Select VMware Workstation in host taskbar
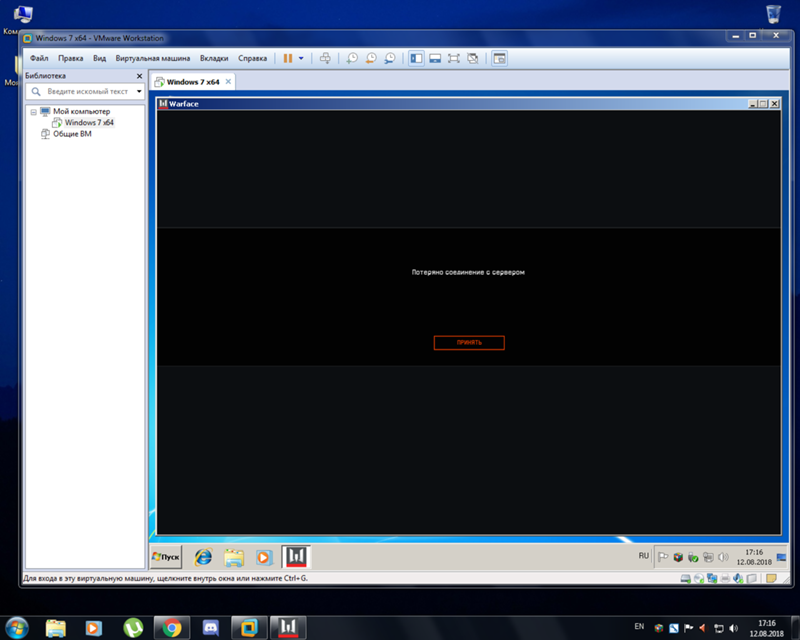 click(249, 628)
